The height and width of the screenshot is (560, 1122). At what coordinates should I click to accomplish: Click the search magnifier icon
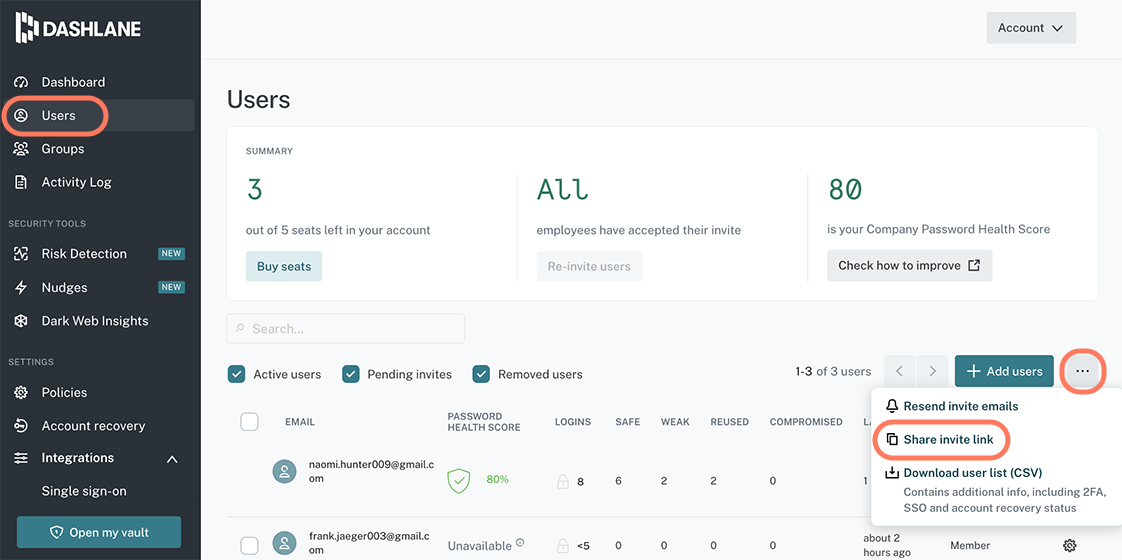(x=240, y=329)
